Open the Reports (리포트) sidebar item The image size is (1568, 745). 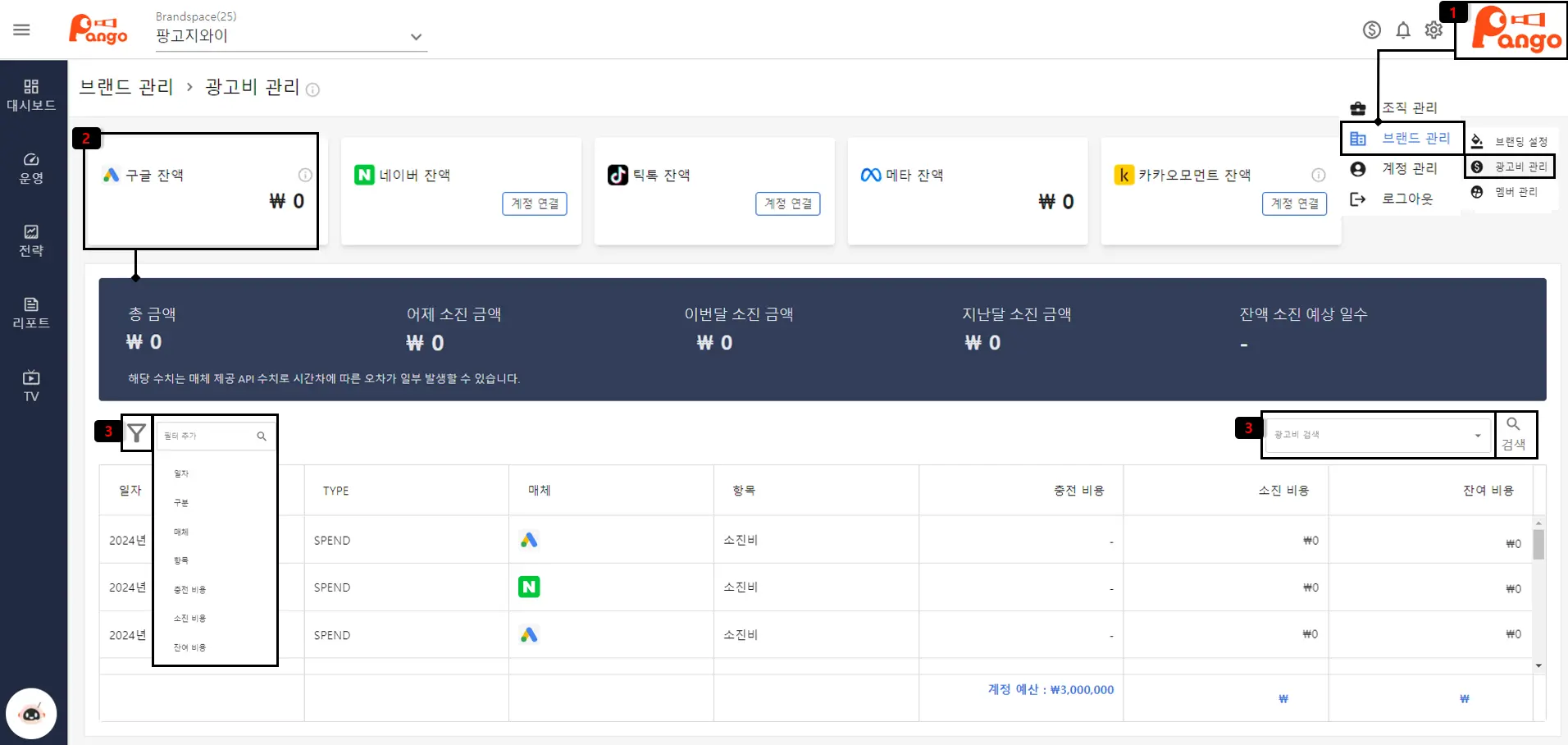[x=31, y=313]
